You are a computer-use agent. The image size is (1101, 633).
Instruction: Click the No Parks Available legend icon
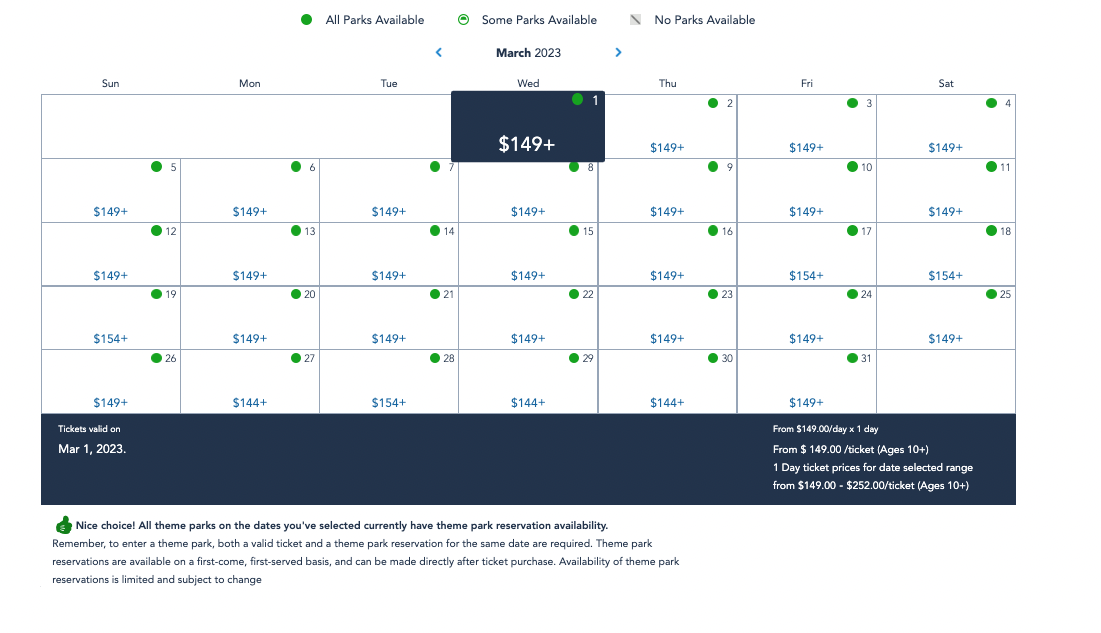click(636, 20)
